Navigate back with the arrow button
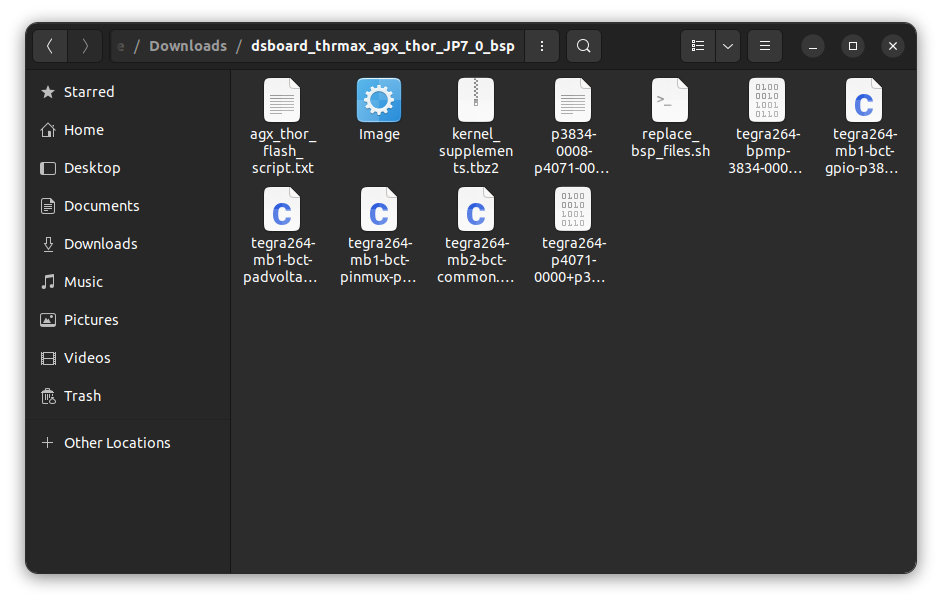The image size is (942, 602). point(50,45)
